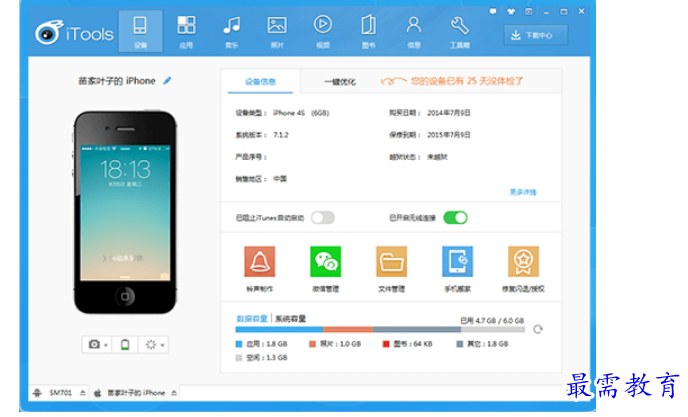Click the battery status icon
This screenshot has height=417, width=688.
click(125, 345)
